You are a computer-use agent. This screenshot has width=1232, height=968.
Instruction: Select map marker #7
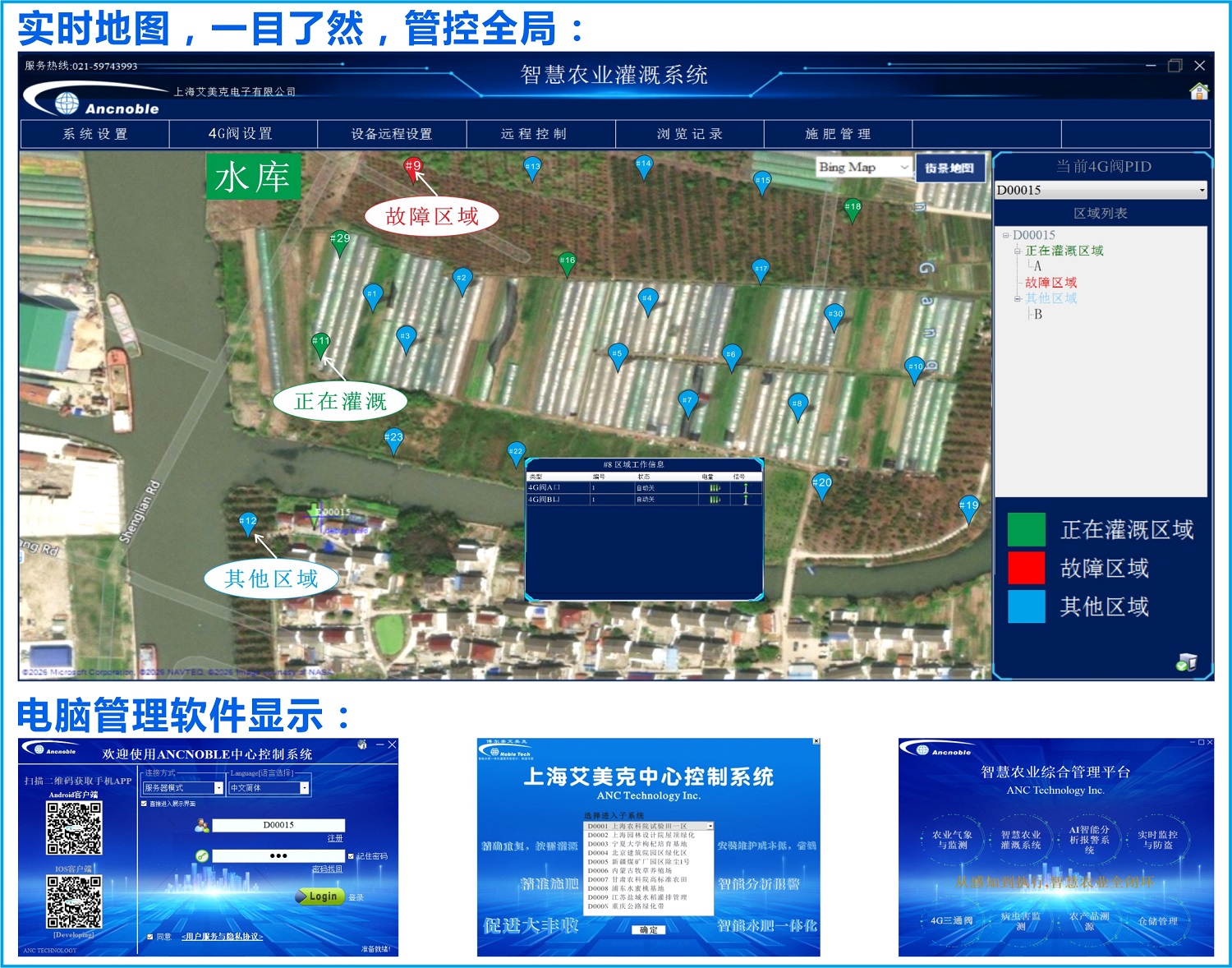688,404
